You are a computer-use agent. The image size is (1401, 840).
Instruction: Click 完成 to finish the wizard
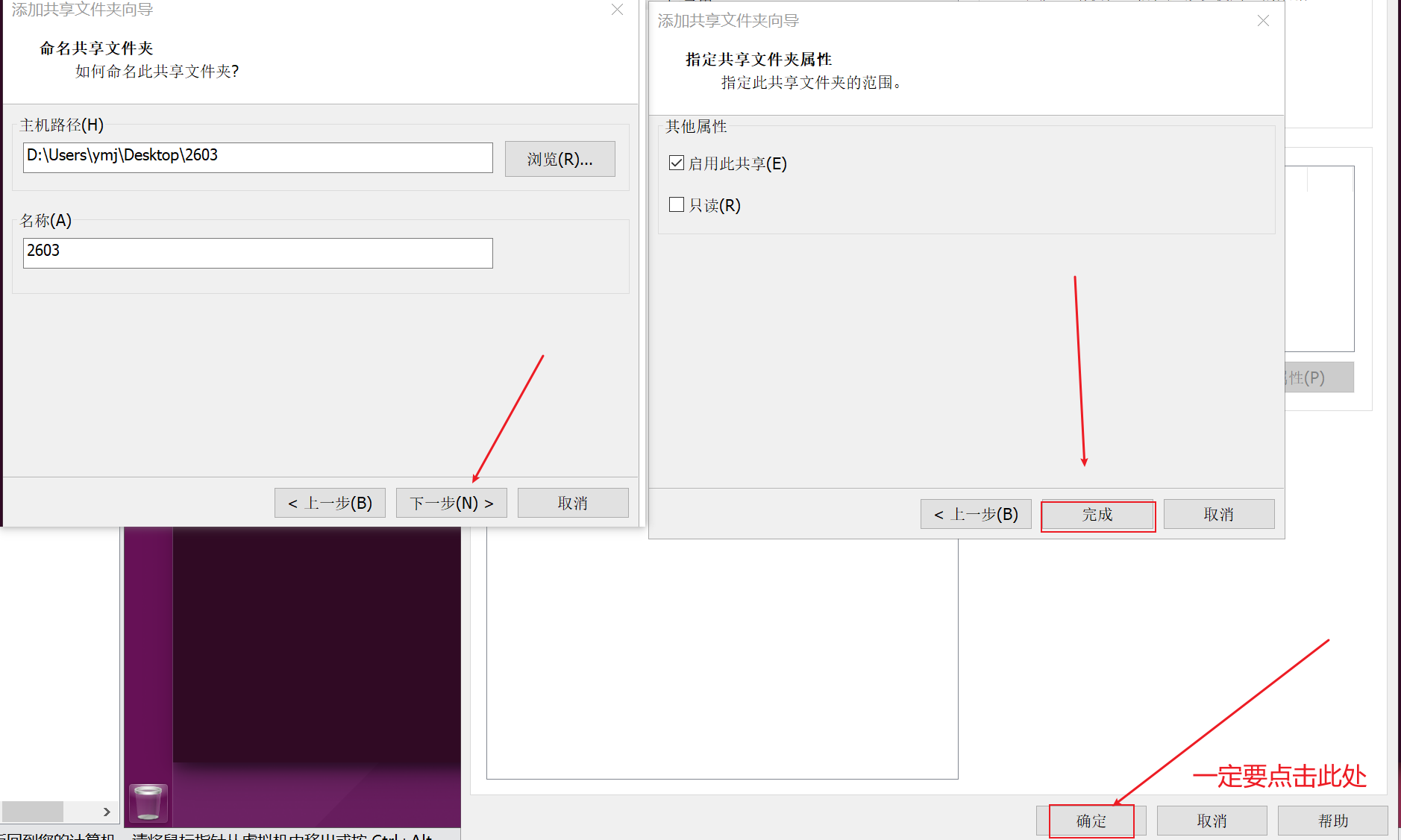(x=1097, y=515)
